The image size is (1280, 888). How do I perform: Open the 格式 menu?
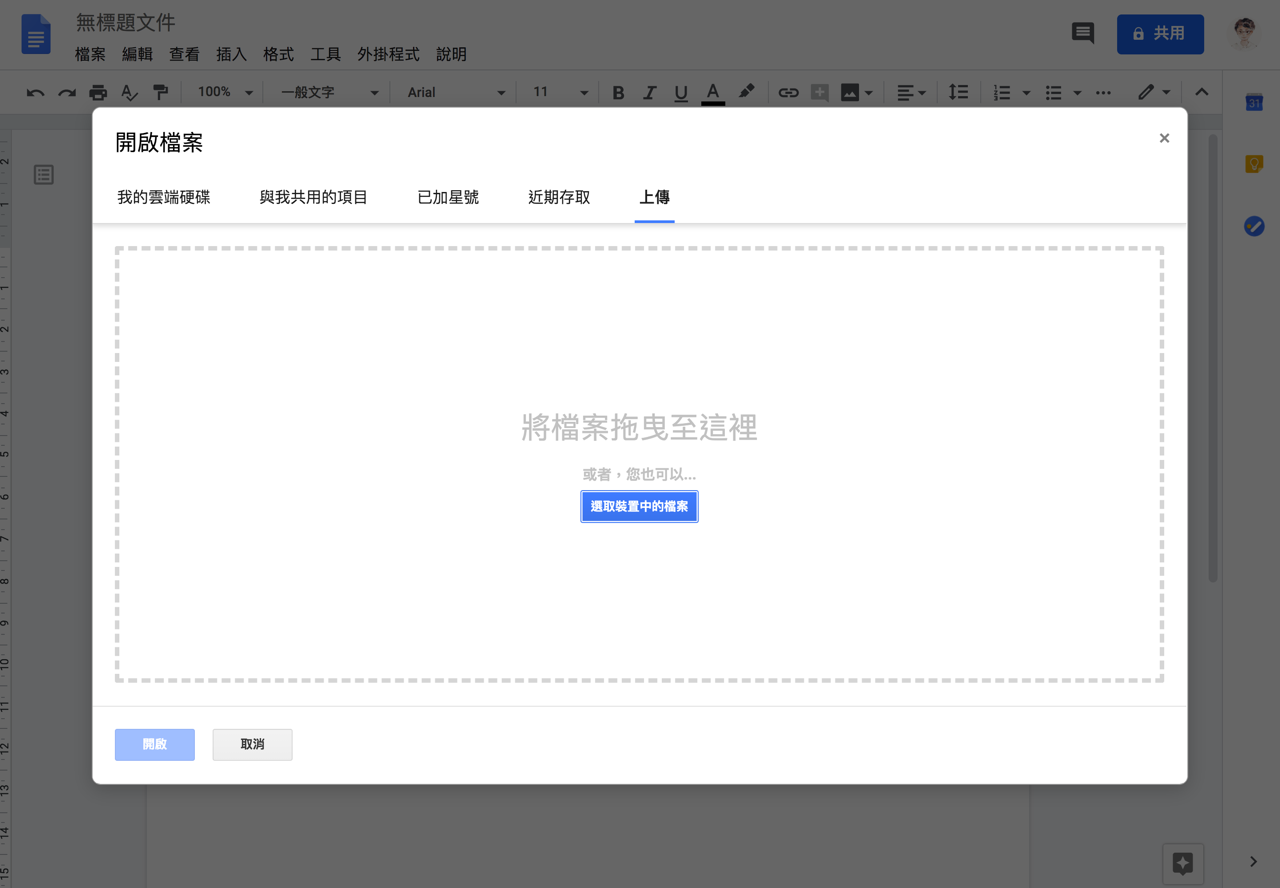278,55
